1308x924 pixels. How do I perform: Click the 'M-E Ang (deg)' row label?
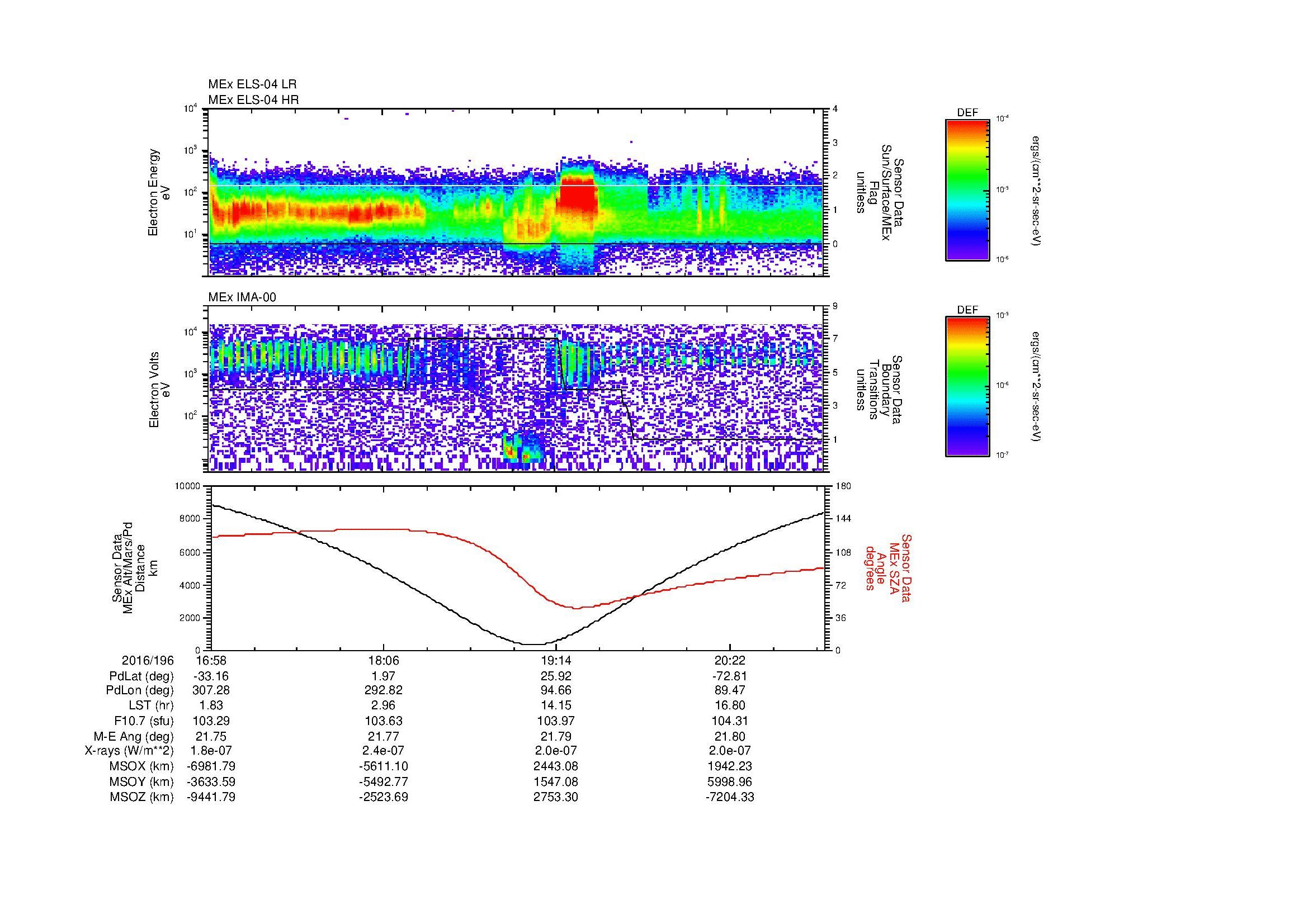tap(134, 737)
